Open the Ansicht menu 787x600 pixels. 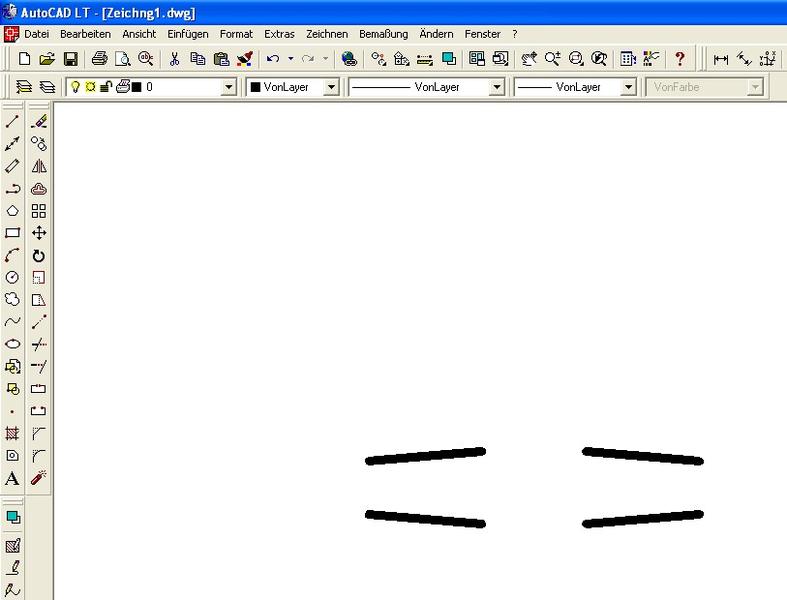139,34
